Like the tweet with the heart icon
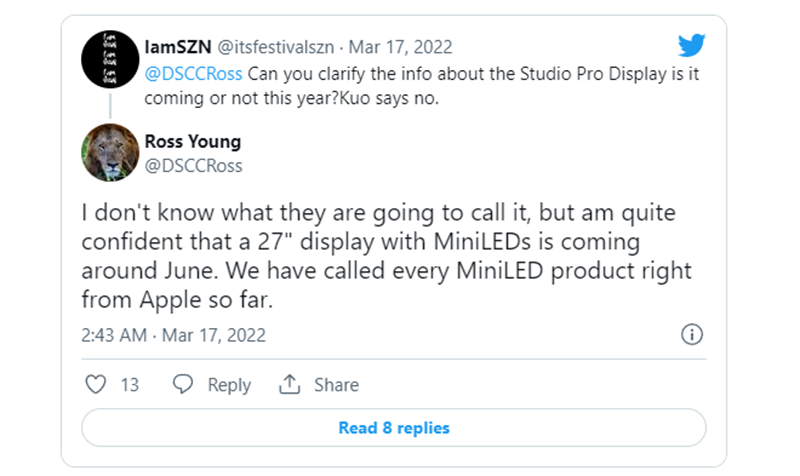800x476 pixels. pyautogui.click(x=95, y=385)
